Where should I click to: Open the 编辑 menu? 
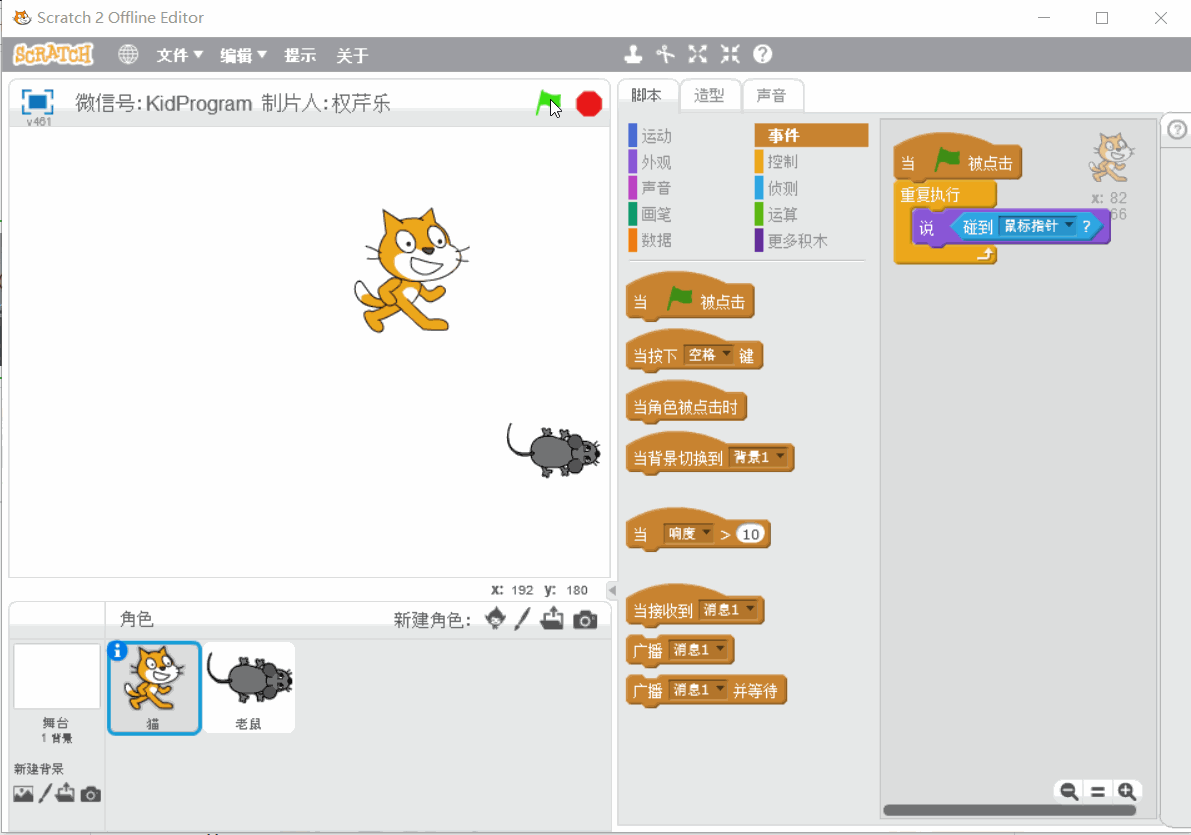tap(243, 55)
